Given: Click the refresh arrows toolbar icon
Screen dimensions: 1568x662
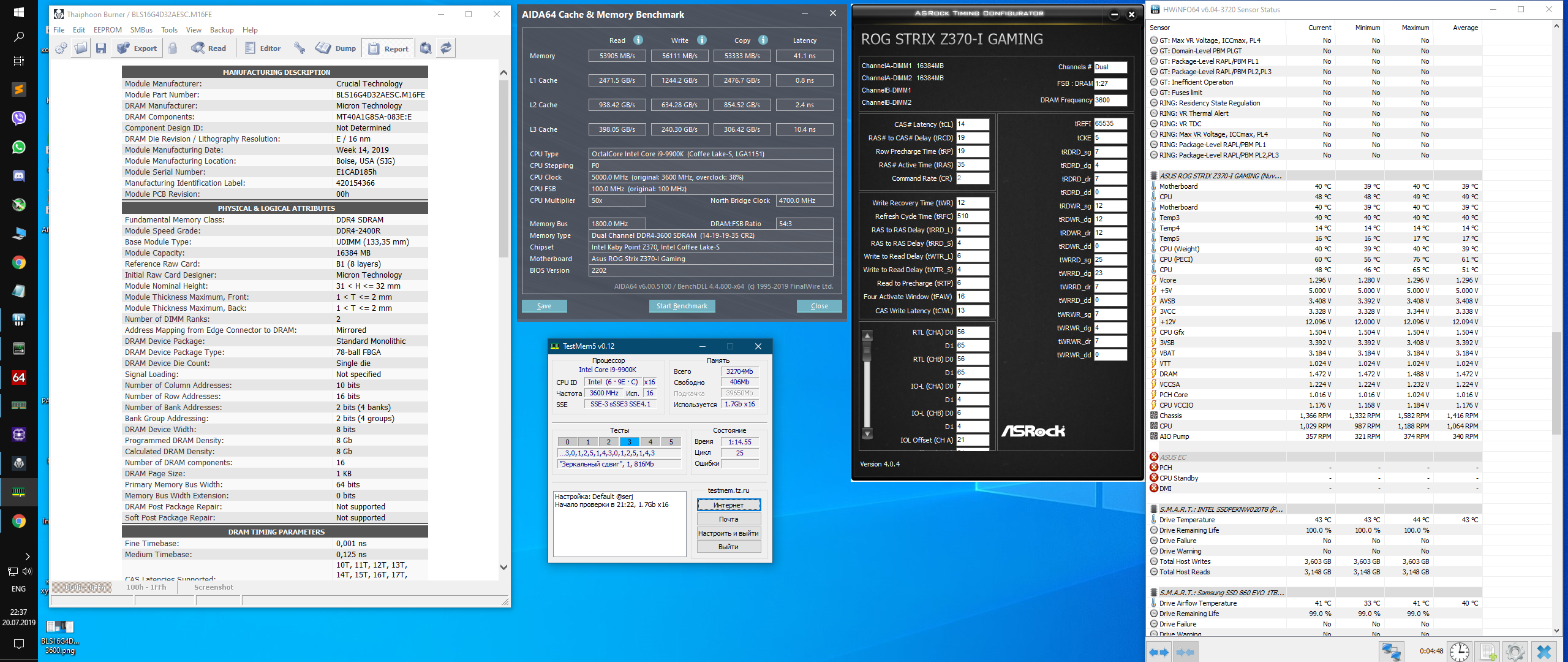Looking at the screenshot, I should [447, 48].
